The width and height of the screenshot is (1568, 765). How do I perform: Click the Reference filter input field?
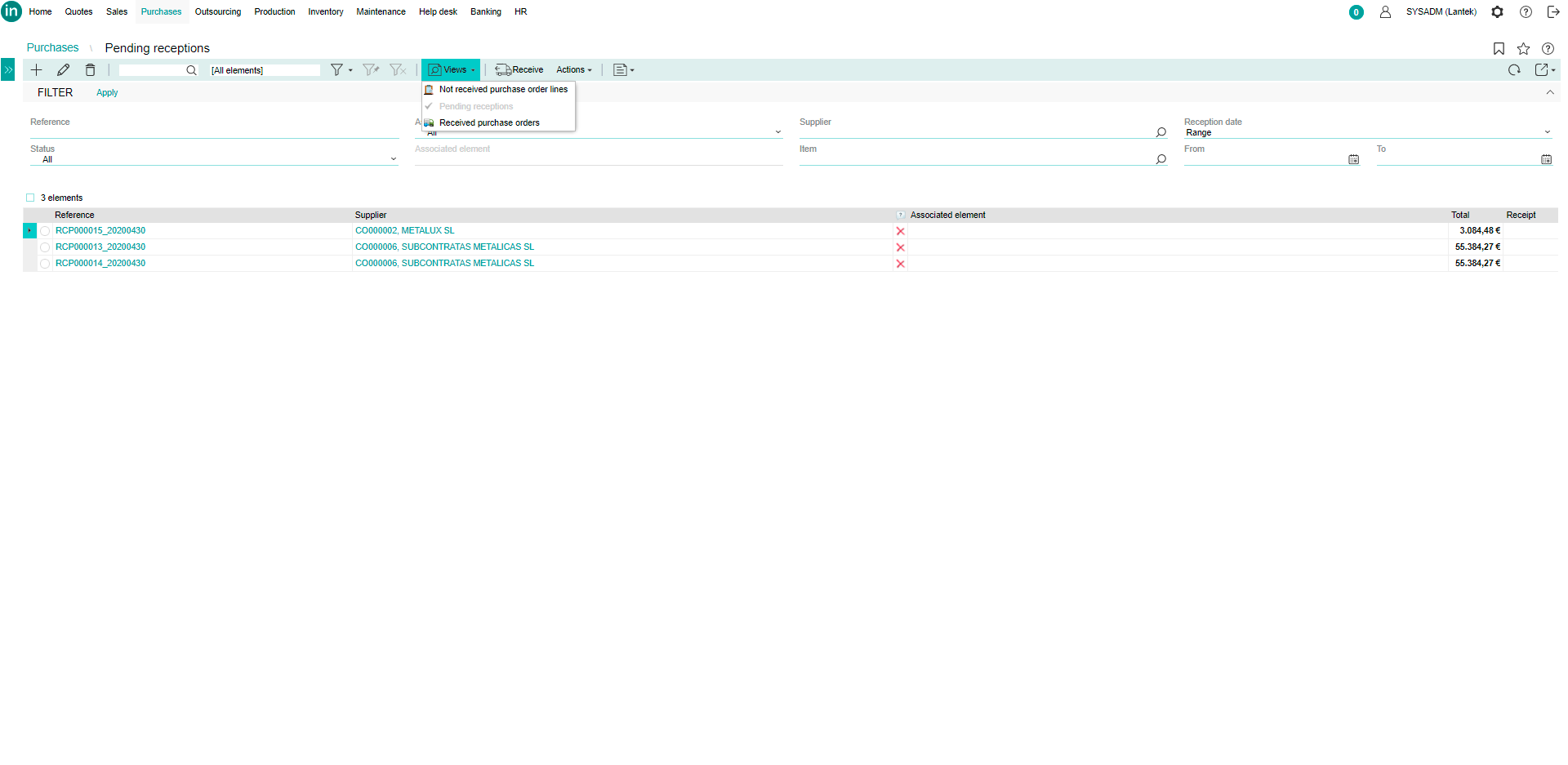tap(214, 132)
